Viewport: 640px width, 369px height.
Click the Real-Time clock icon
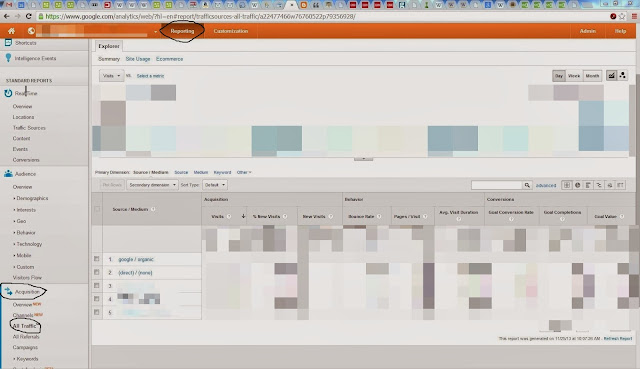(x=8, y=93)
